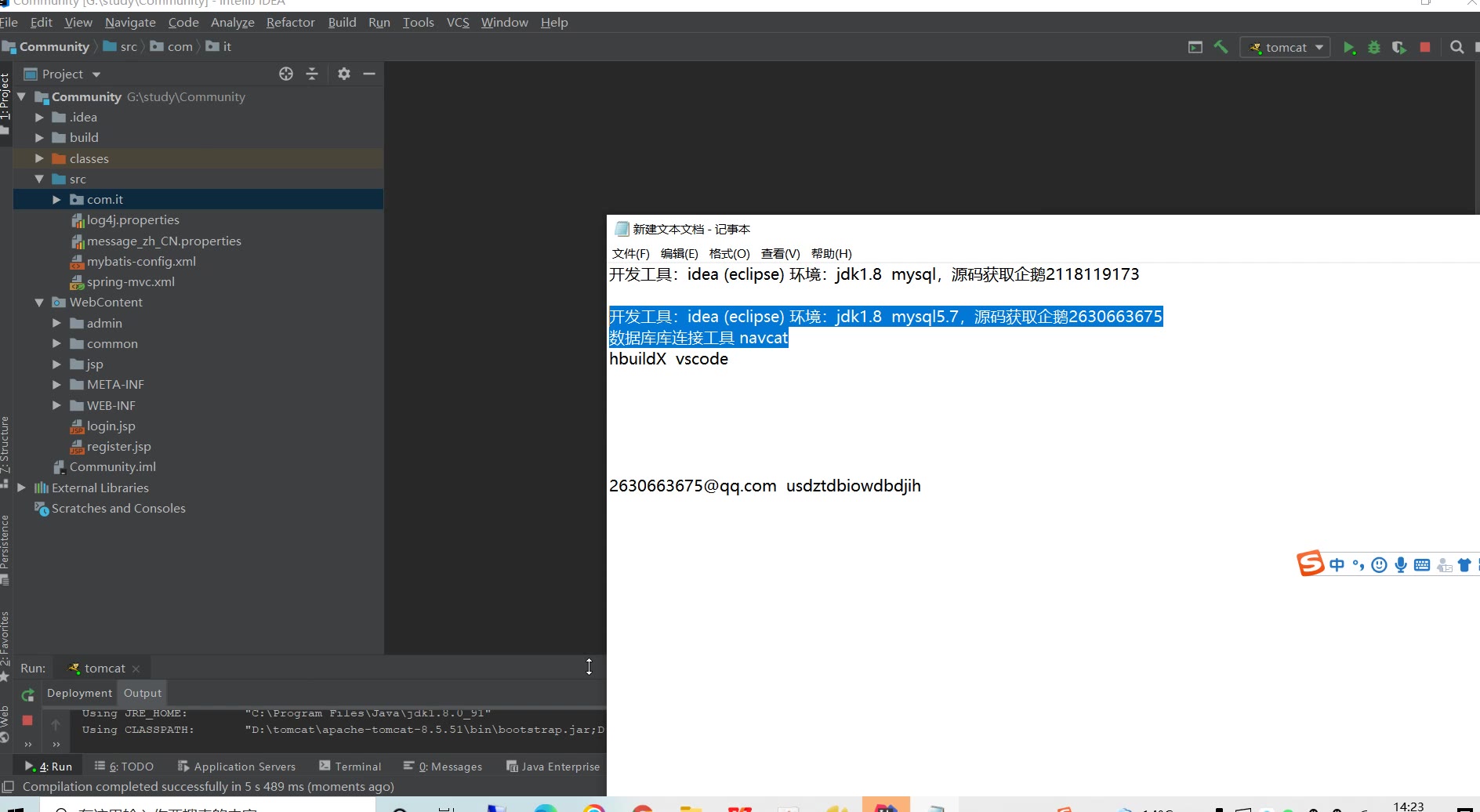Collapse the src folder
The height and width of the screenshot is (812, 1480).
point(39,179)
